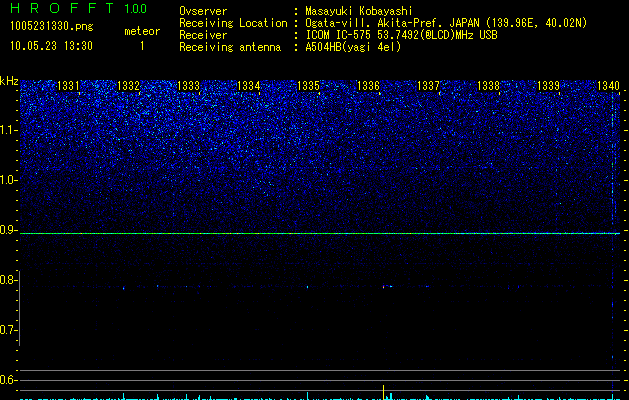Click the Receiving antenna field label
The width and height of the screenshot is (629, 400).
click(x=230, y=47)
